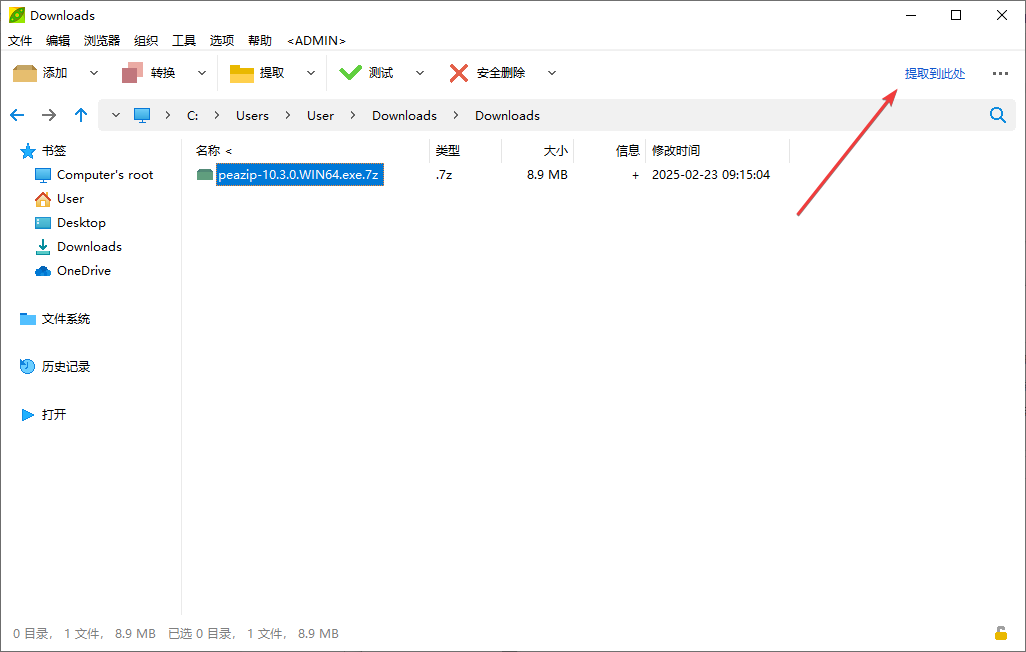This screenshot has width=1026, height=652.
Task: Click the 提取到此处 link
Action: (934, 73)
